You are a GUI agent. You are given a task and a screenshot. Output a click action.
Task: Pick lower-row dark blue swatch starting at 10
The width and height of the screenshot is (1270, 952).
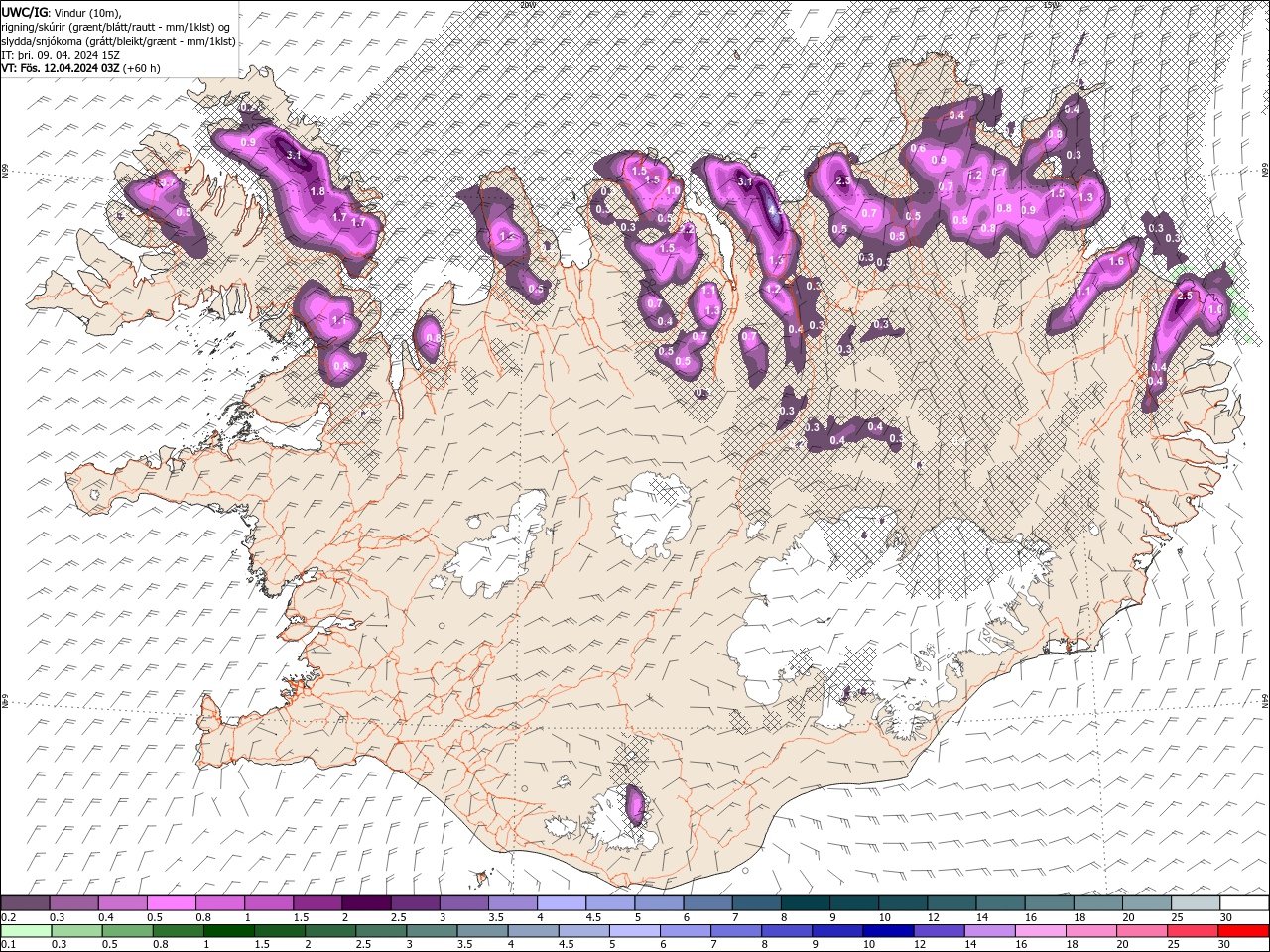point(888,931)
